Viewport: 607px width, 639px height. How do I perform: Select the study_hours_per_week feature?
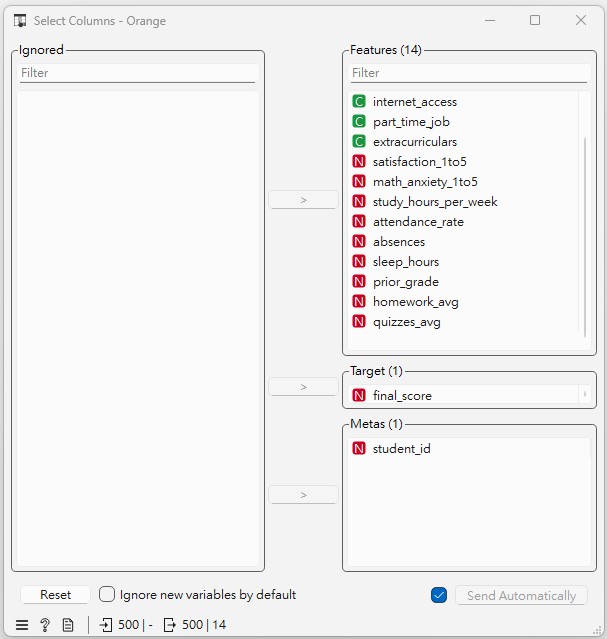click(x=435, y=202)
